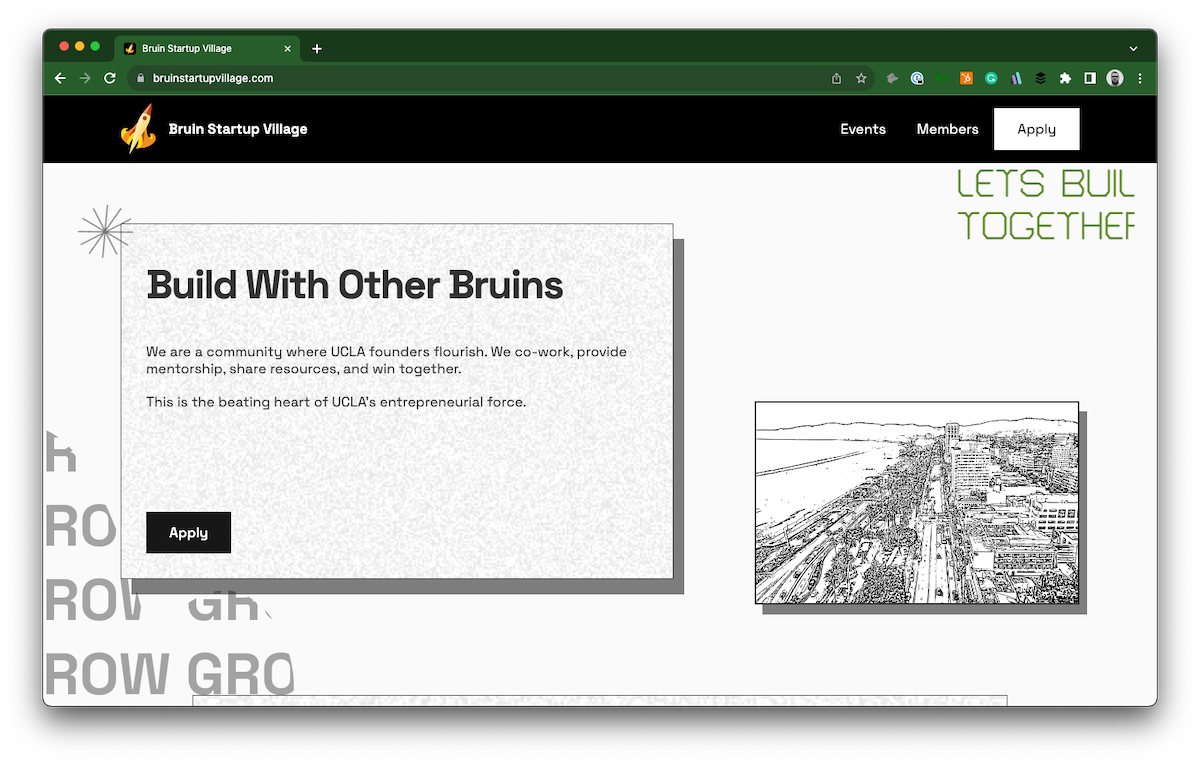The image size is (1200, 763).
Task: Click 'This is the beating heart' sentence
Action: [x=336, y=402]
